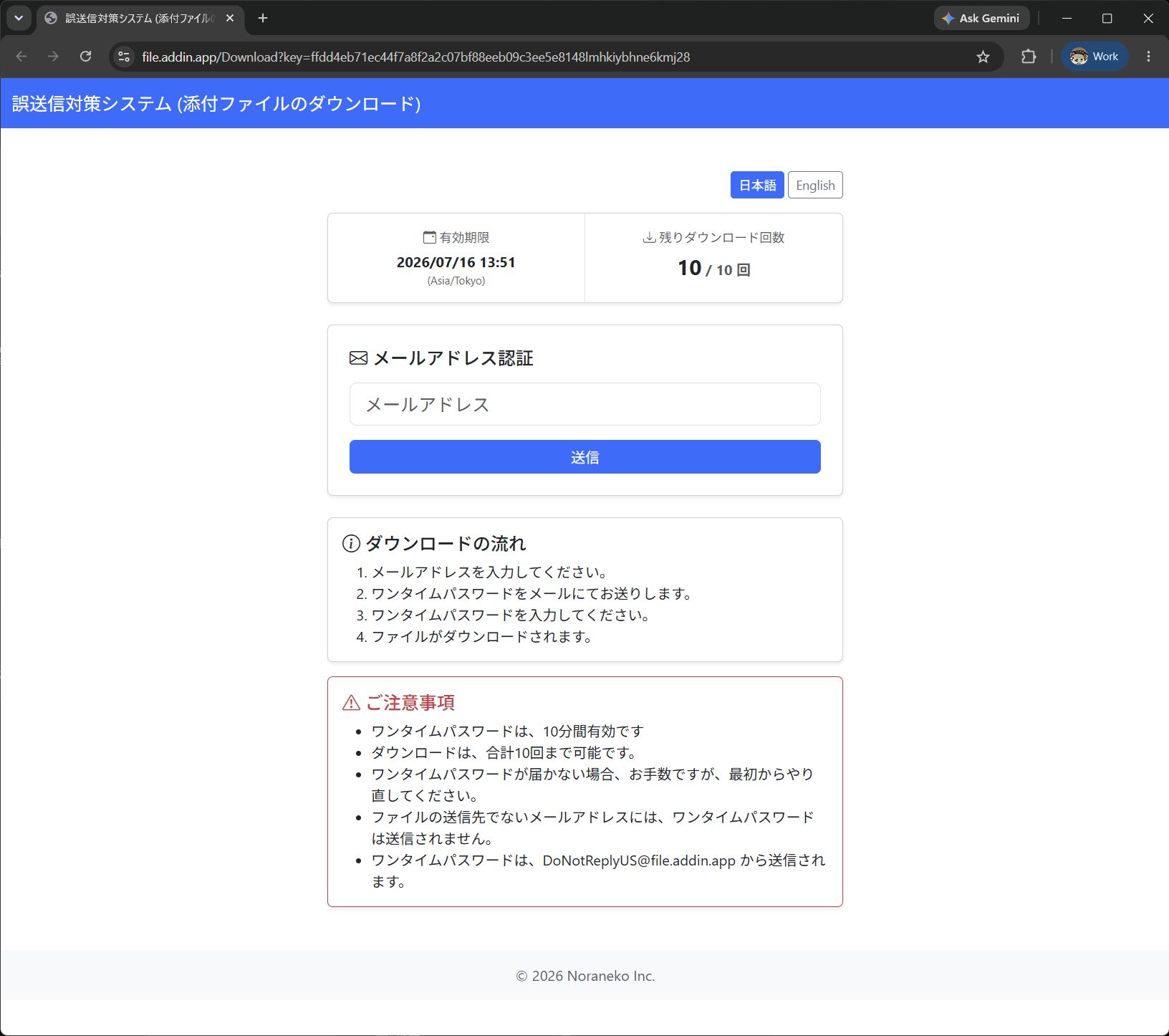Open the Extensions puzzle icon
Screen dimensions: 1169x1036
tap(1029, 57)
